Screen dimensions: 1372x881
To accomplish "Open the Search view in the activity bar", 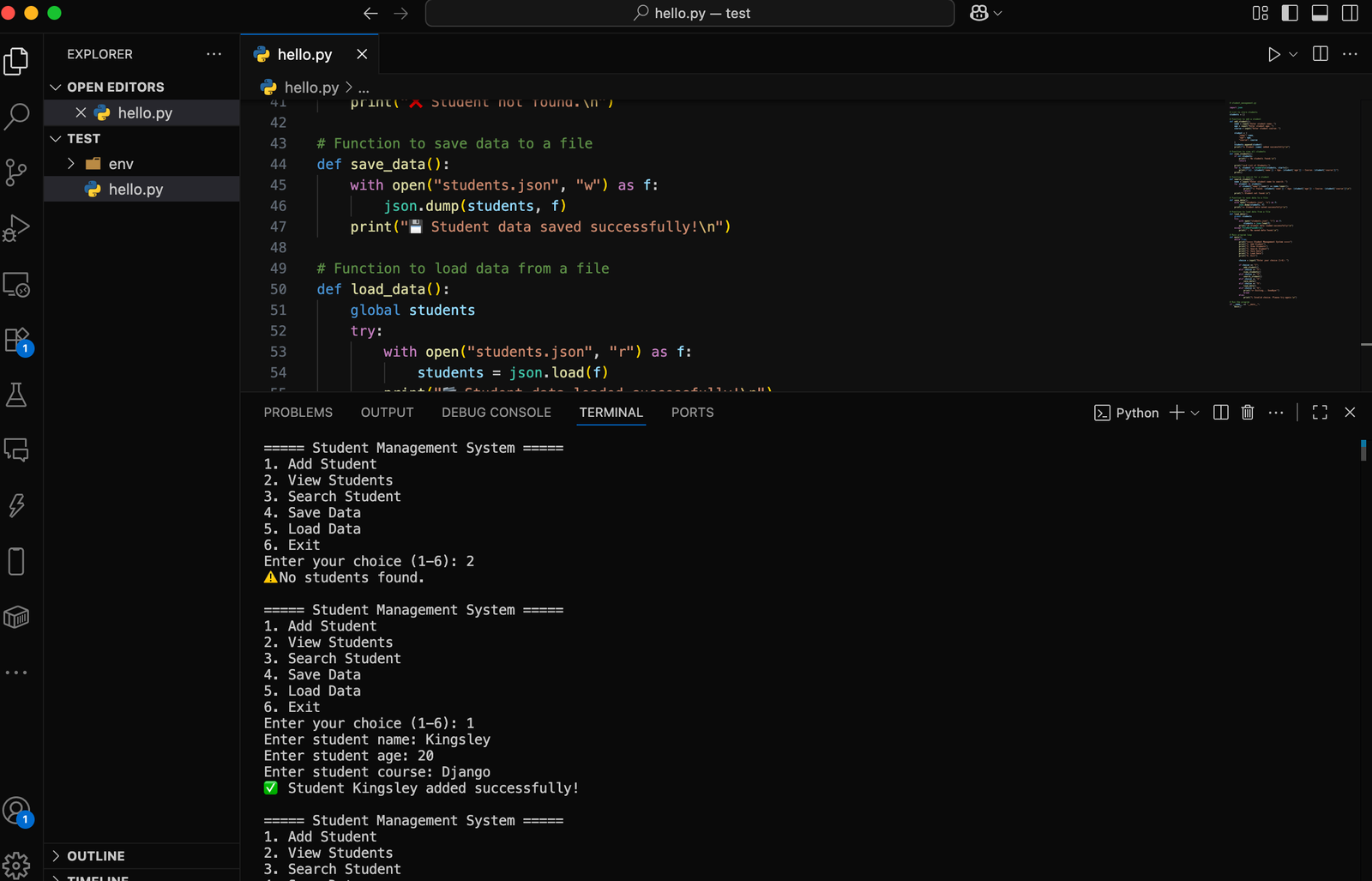I will click(x=17, y=116).
